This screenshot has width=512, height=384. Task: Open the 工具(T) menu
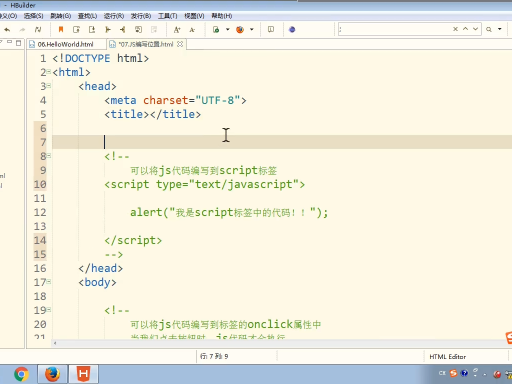[168, 16]
